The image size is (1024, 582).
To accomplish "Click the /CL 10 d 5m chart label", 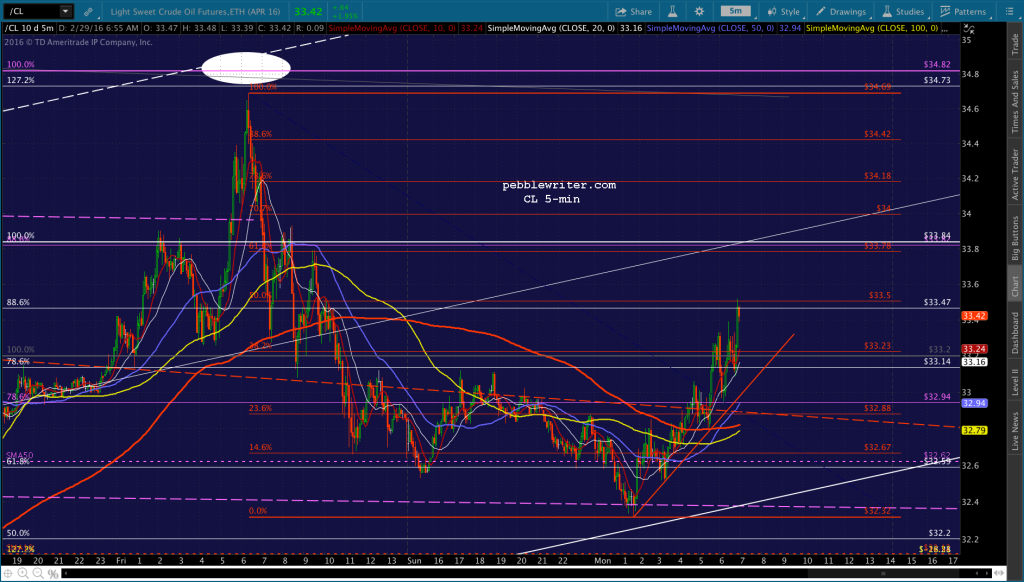I will tap(29, 28).
